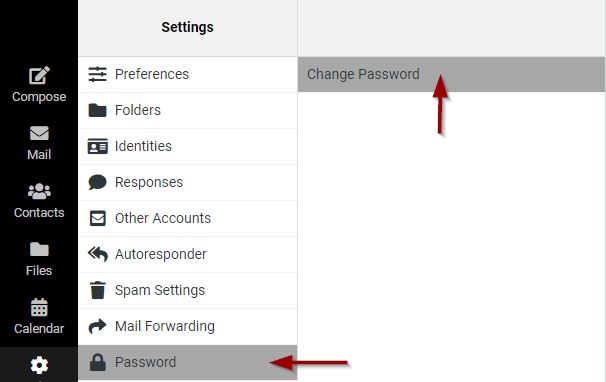This screenshot has height=382, width=606.
Task: Click the Password padlock icon
Action: [97, 362]
